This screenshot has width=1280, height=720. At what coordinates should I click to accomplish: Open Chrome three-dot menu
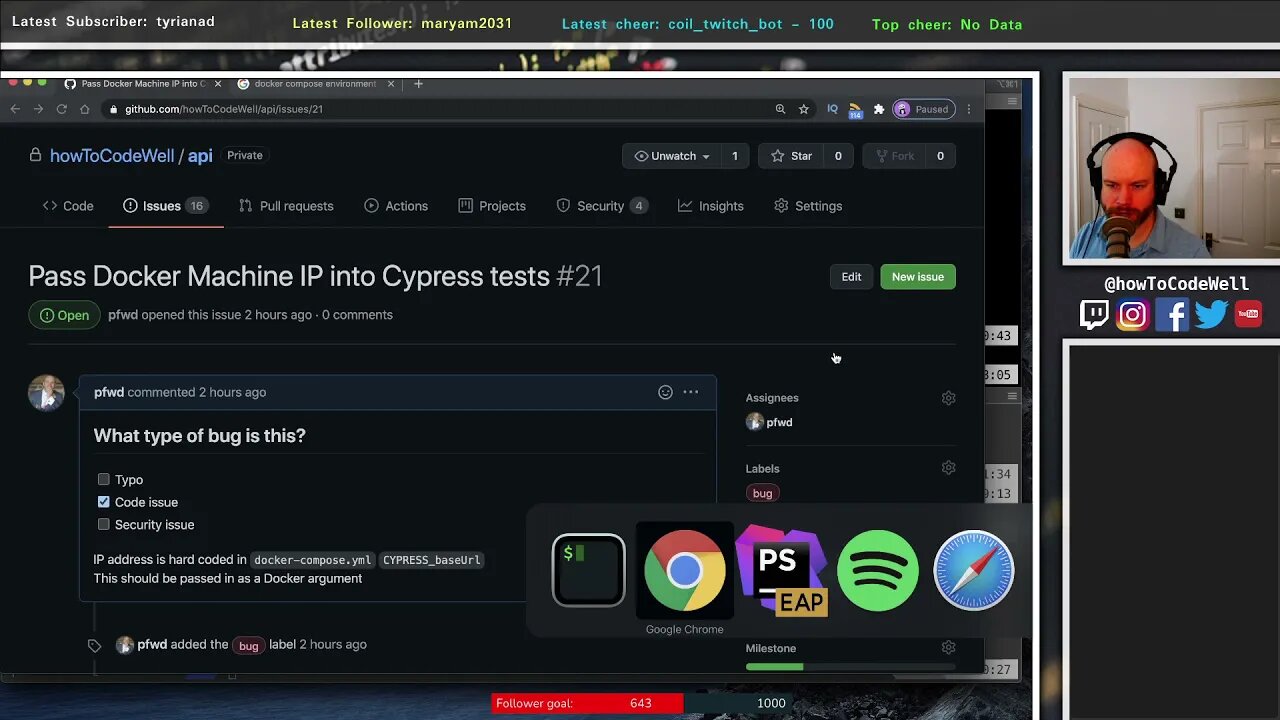tap(968, 109)
